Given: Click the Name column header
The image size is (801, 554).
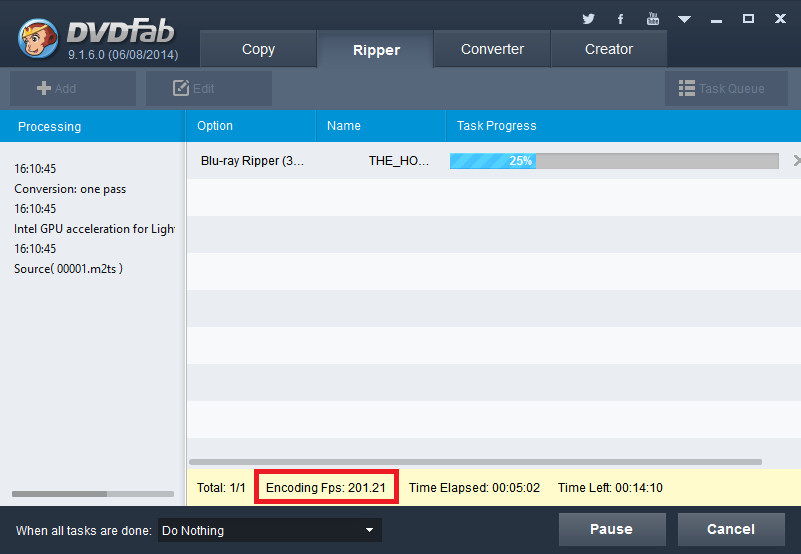Looking at the screenshot, I should 380,126.
